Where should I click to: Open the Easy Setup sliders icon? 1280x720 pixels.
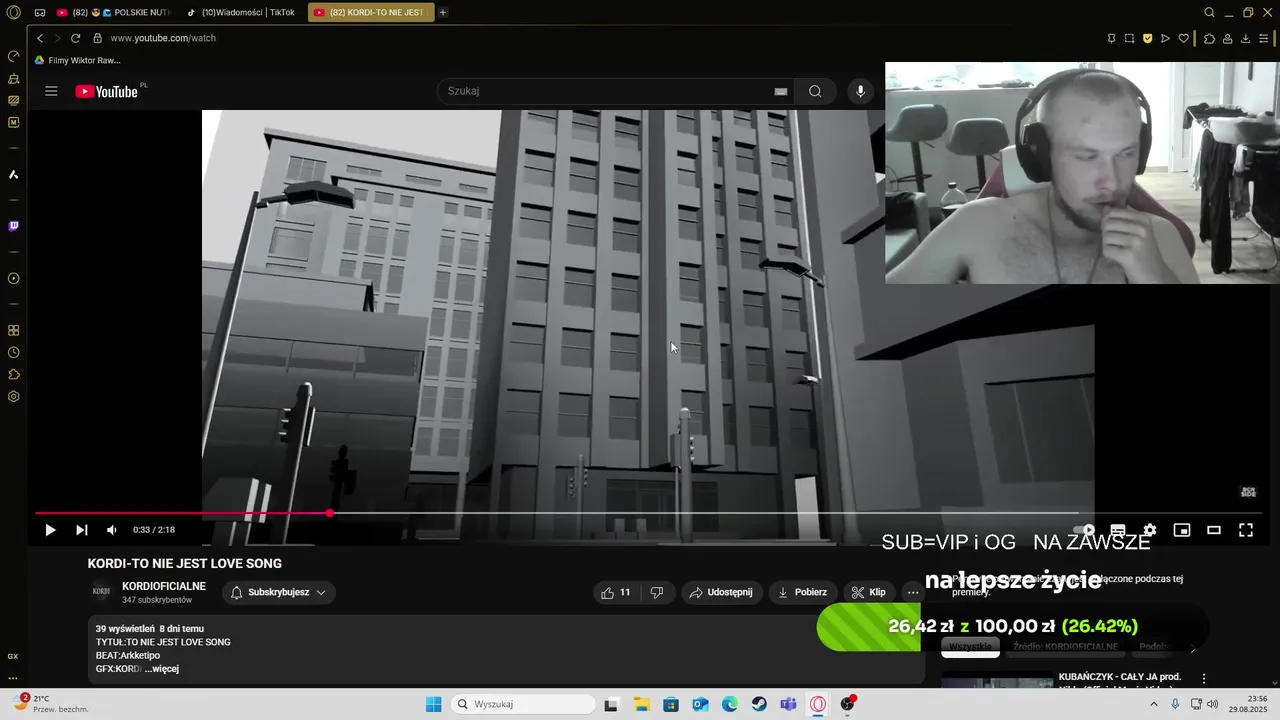click(1264, 38)
